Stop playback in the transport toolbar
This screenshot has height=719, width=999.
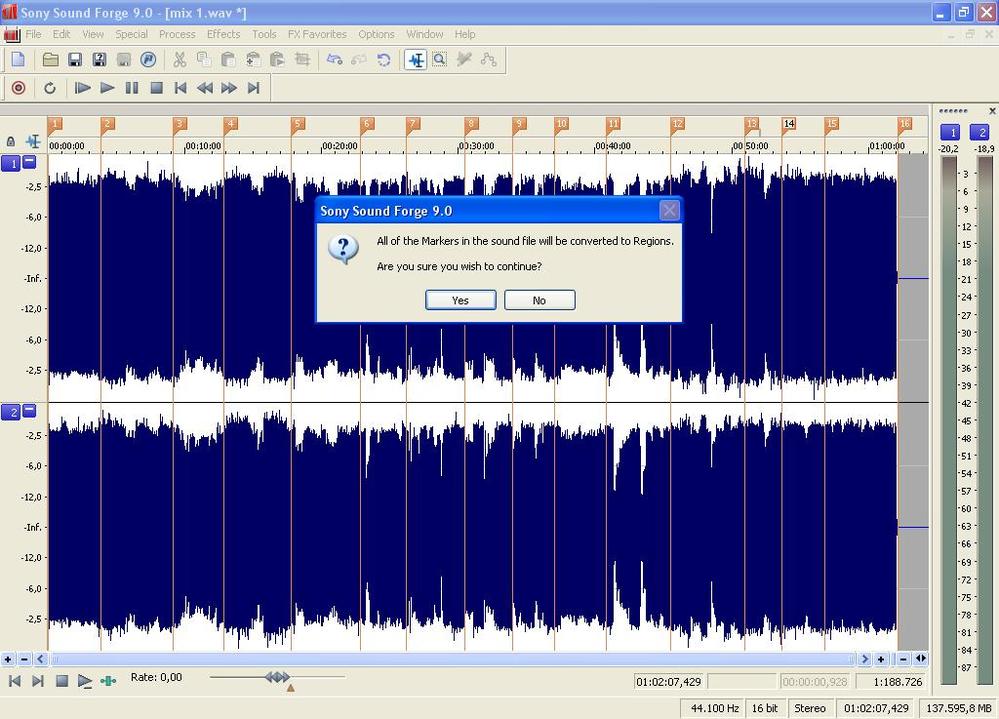(156, 88)
